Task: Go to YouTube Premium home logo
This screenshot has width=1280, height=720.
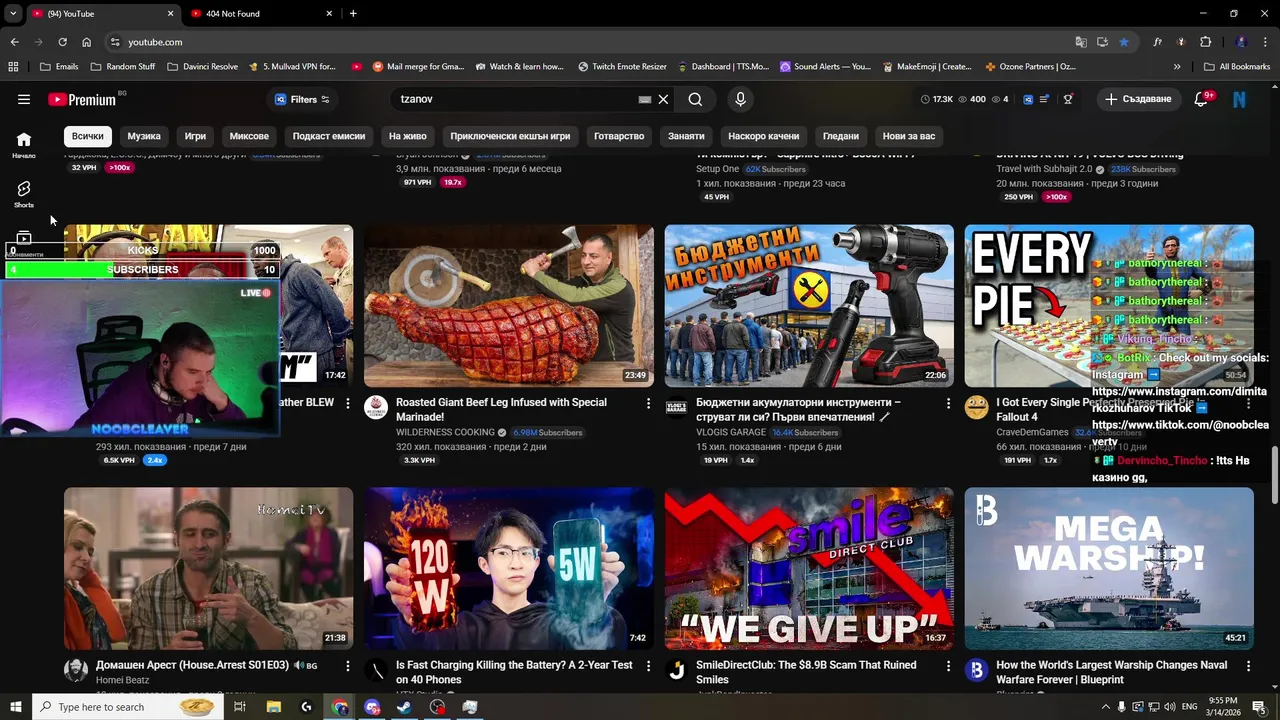Action: [82, 99]
